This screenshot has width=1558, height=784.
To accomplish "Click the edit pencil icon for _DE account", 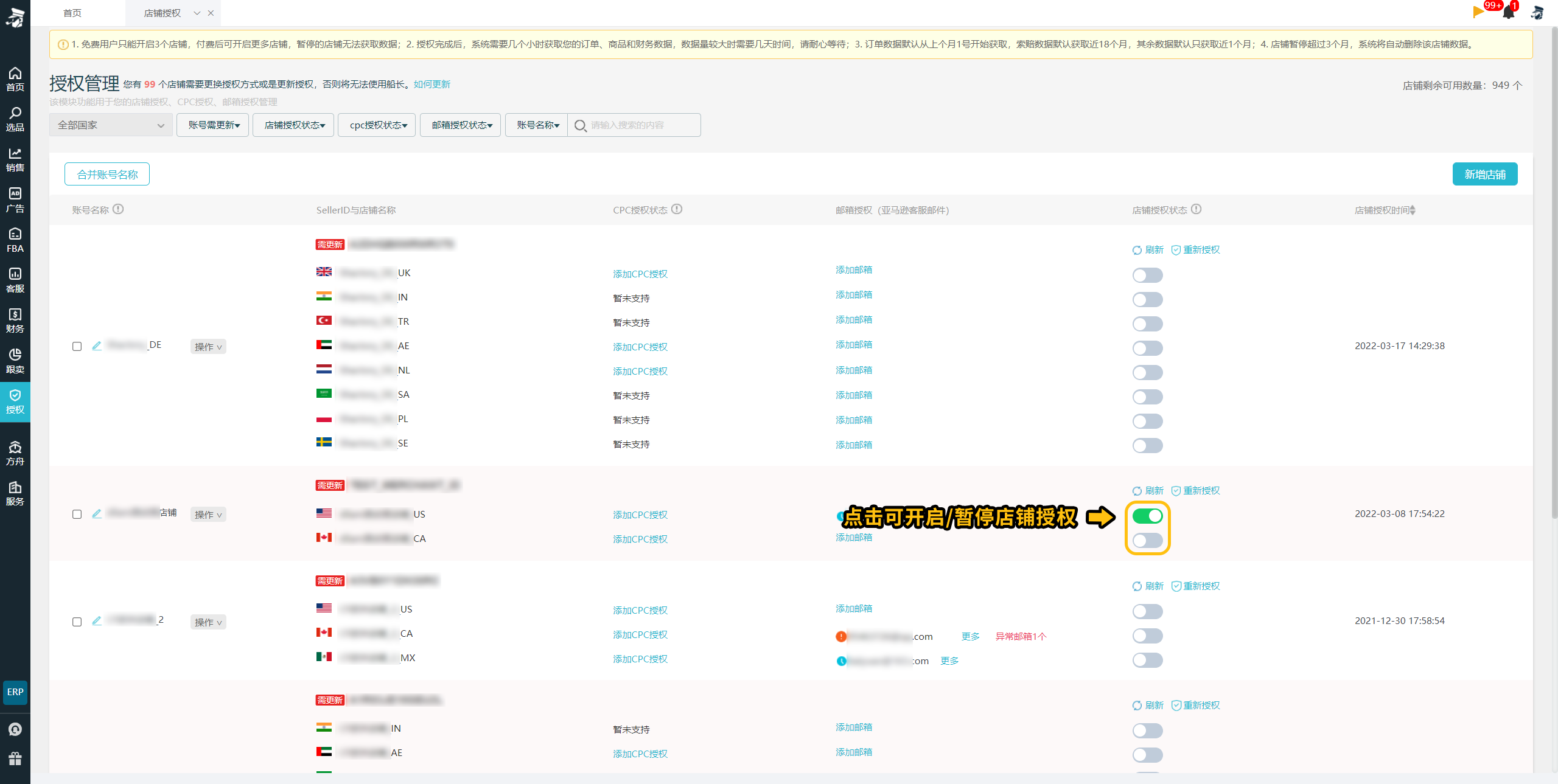I will click(97, 345).
